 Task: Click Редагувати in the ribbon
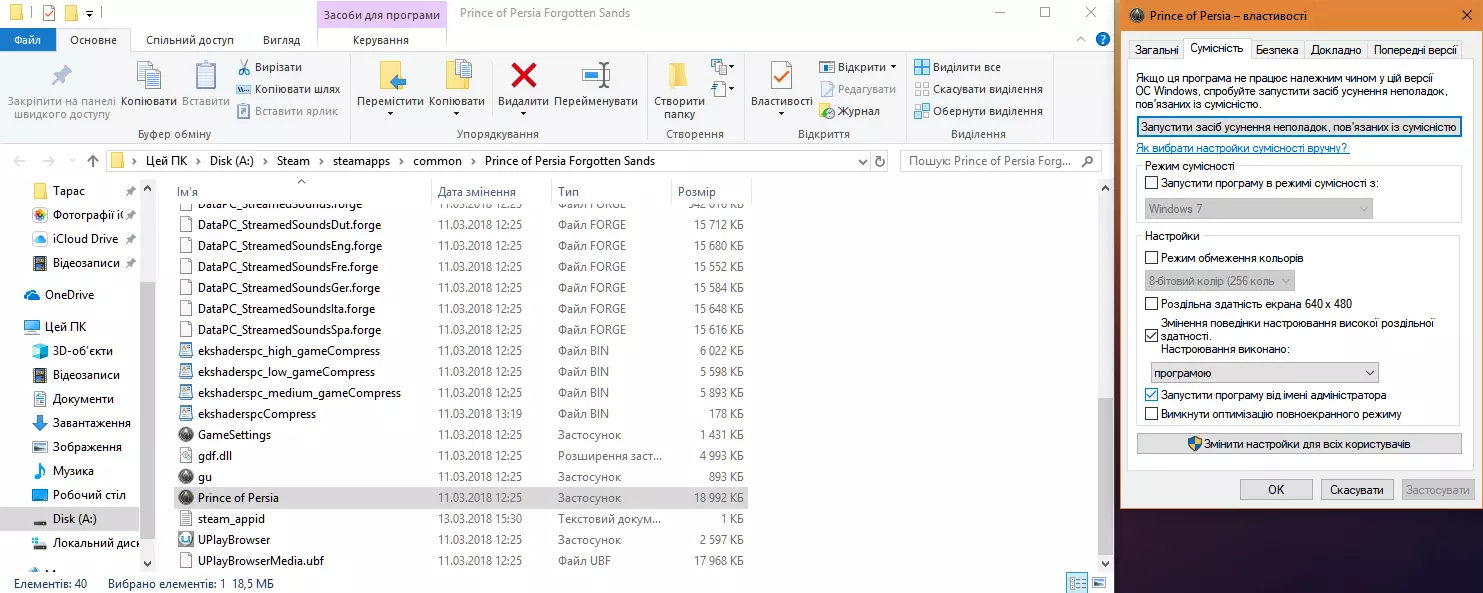(x=857, y=89)
